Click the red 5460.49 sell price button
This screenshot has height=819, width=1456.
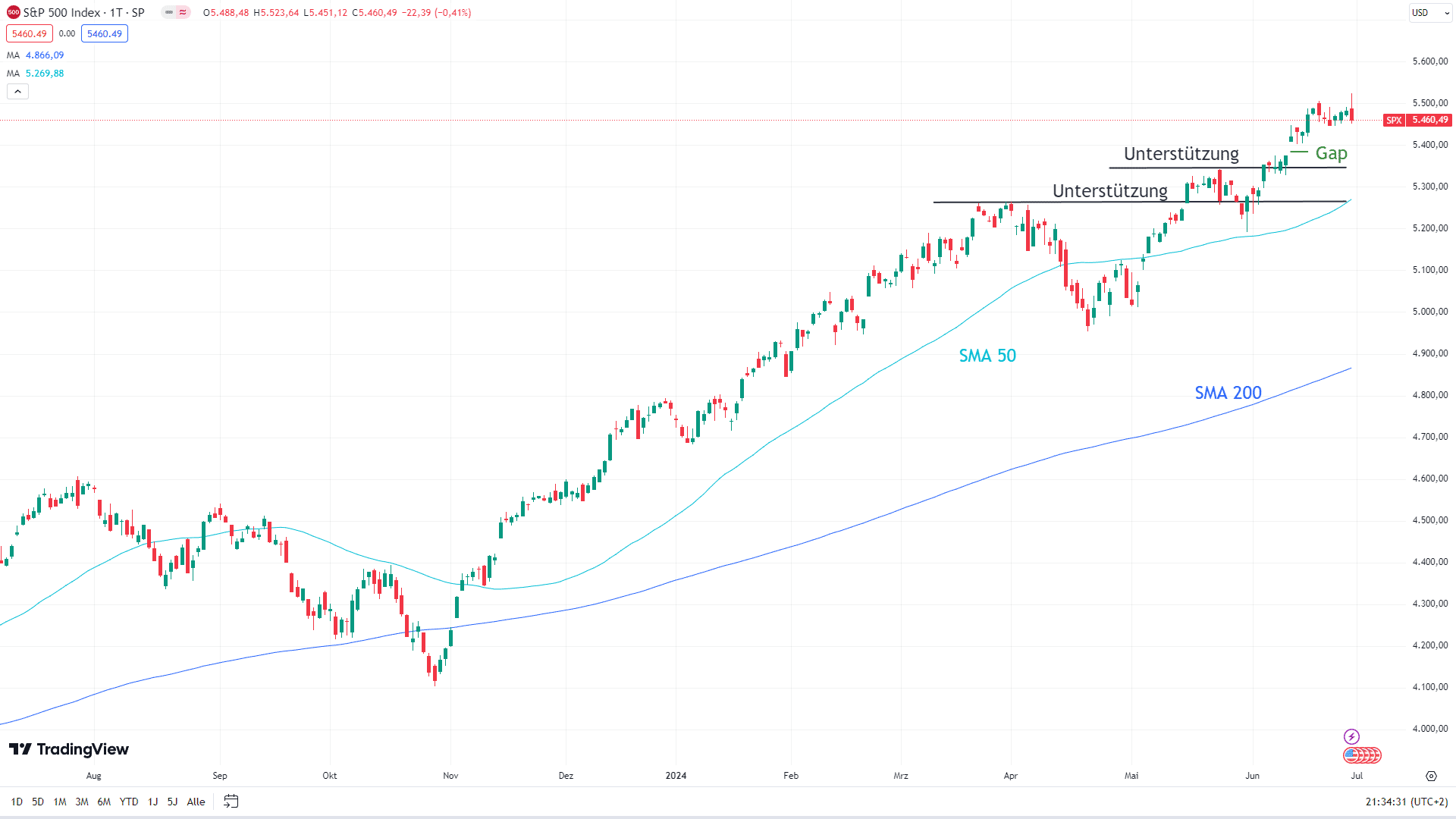[x=30, y=33]
